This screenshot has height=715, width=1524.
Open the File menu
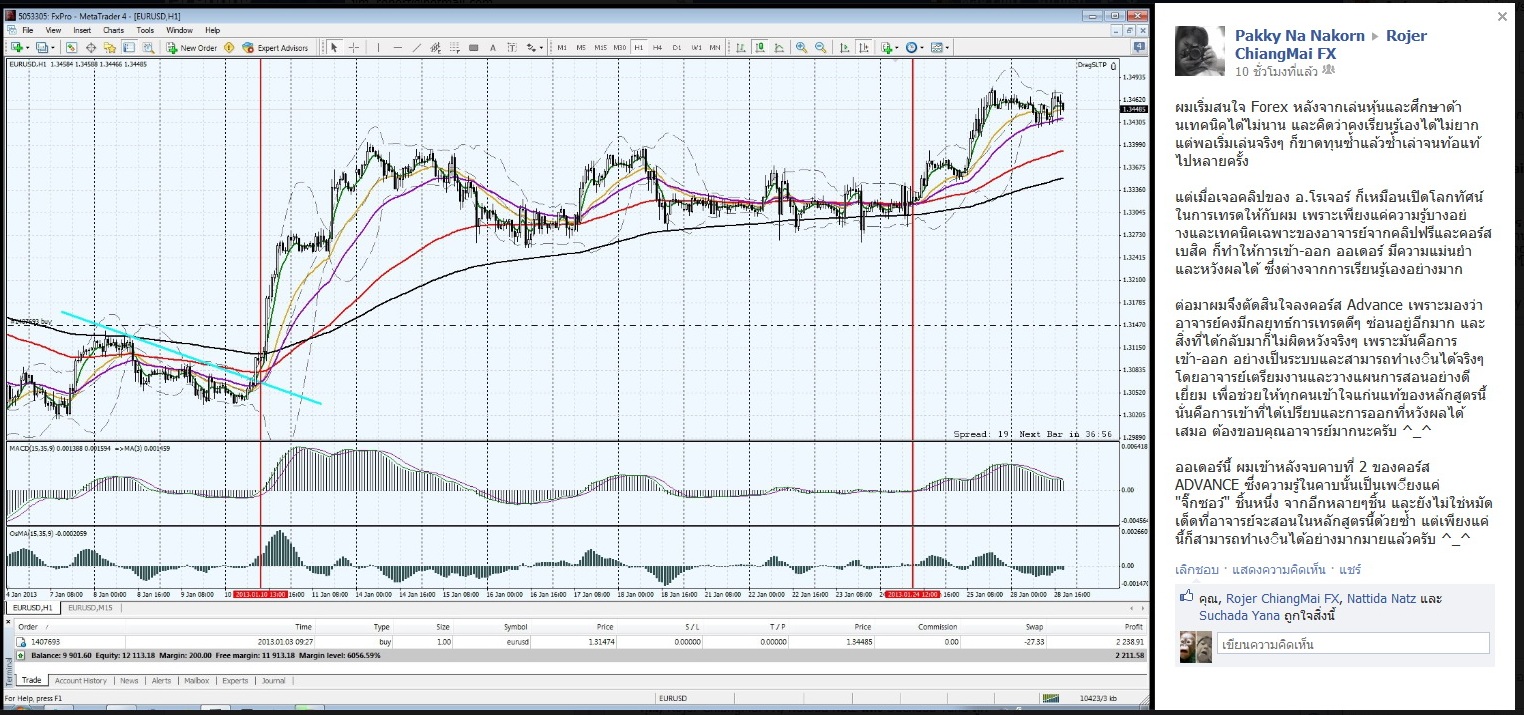[27, 30]
